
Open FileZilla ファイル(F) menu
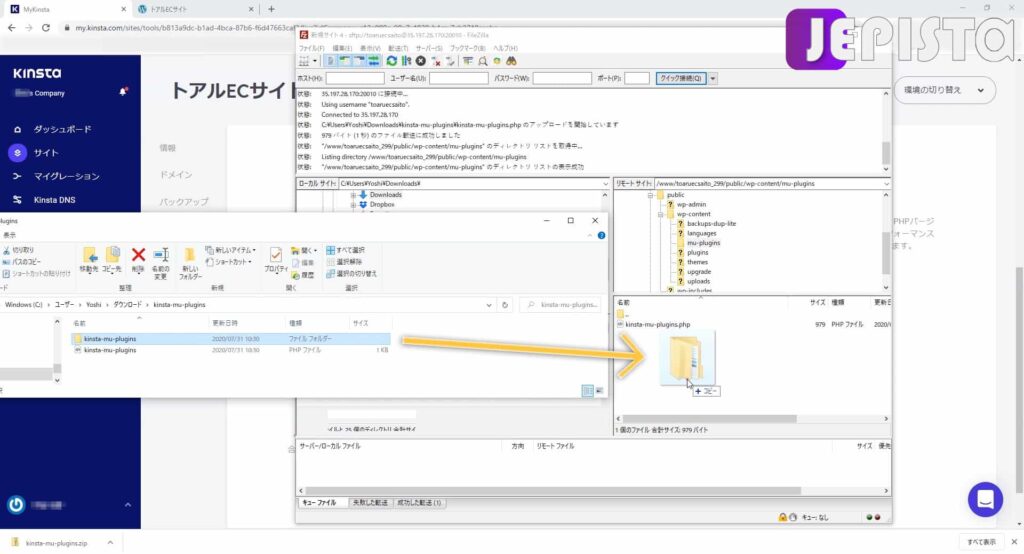312,48
